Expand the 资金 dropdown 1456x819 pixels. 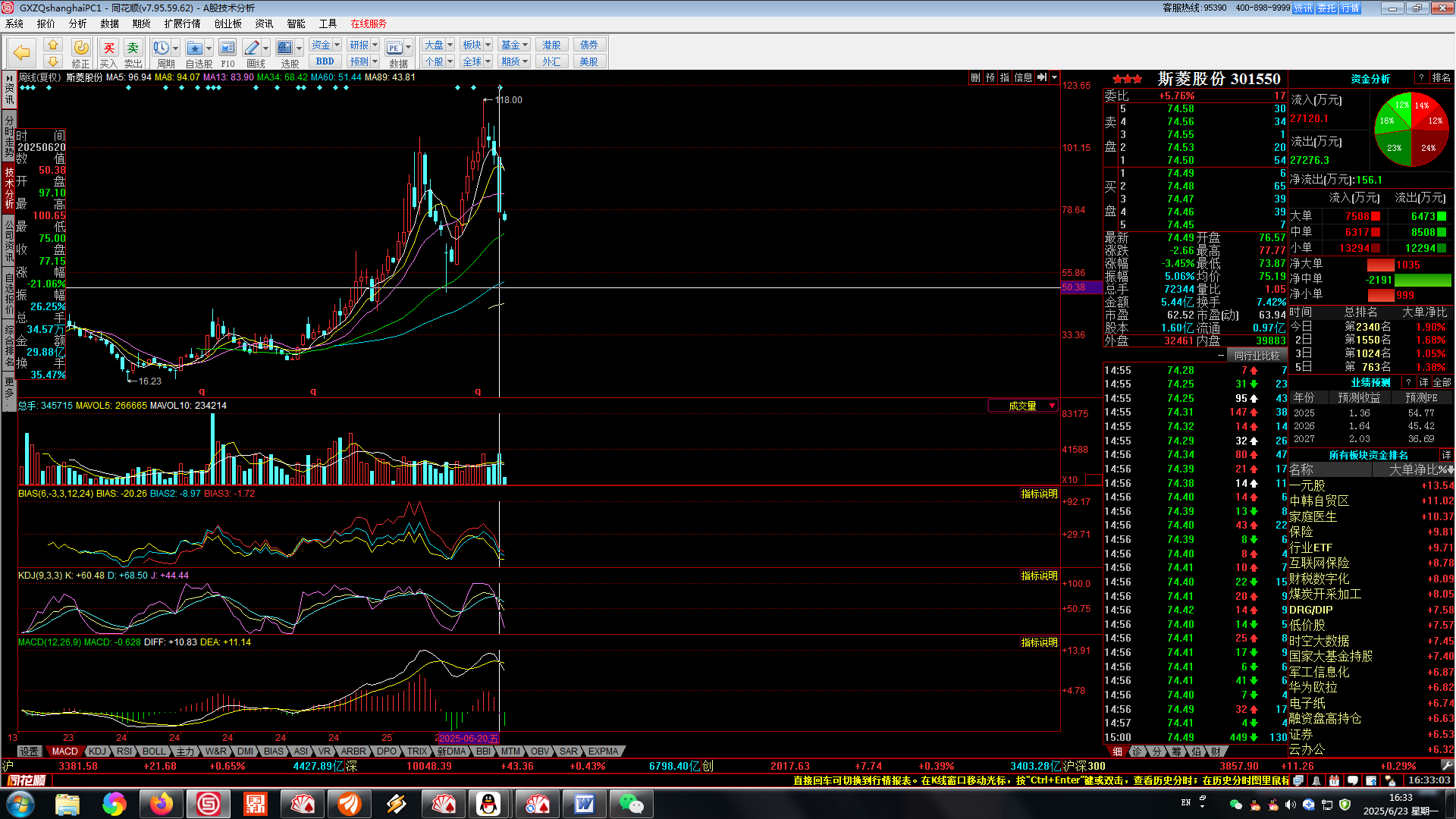[x=337, y=45]
